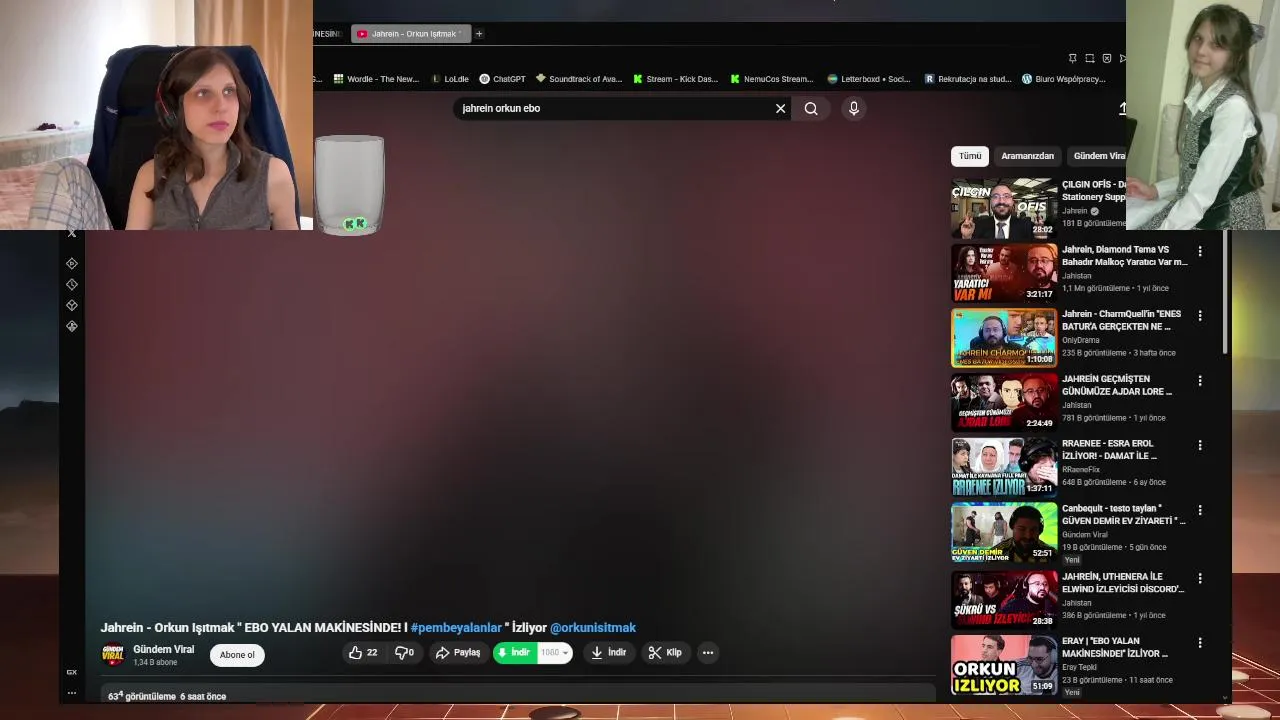Screen dimensions: 1280x720
Task: Open options menu for 'UTHENERA İLE' video
Action: point(1200,578)
